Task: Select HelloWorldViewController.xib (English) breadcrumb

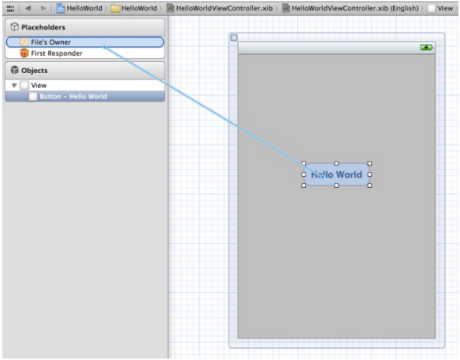Action: [x=350, y=8]
